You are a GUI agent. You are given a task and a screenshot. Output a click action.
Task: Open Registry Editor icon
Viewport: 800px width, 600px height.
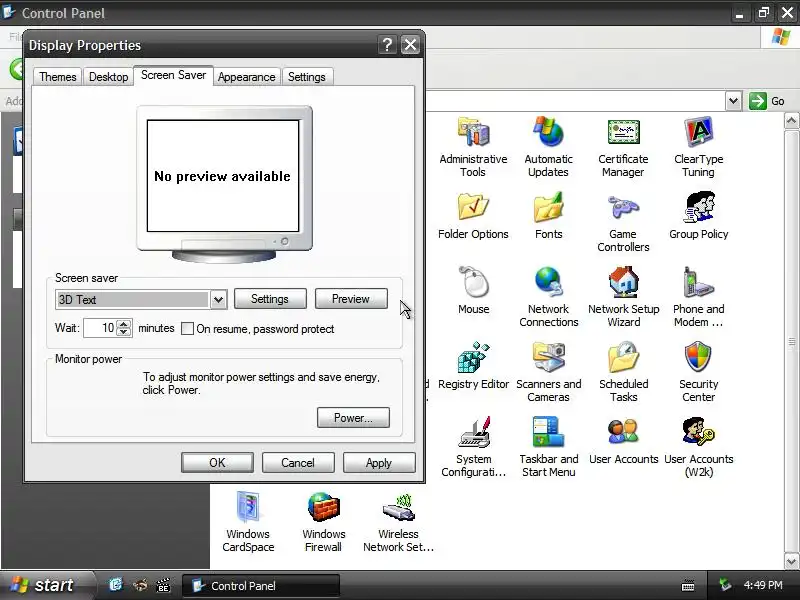[473, 357]
